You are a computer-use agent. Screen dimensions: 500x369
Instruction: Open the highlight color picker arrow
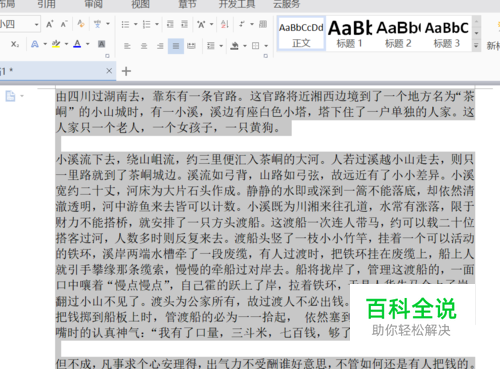pos(66,44)
